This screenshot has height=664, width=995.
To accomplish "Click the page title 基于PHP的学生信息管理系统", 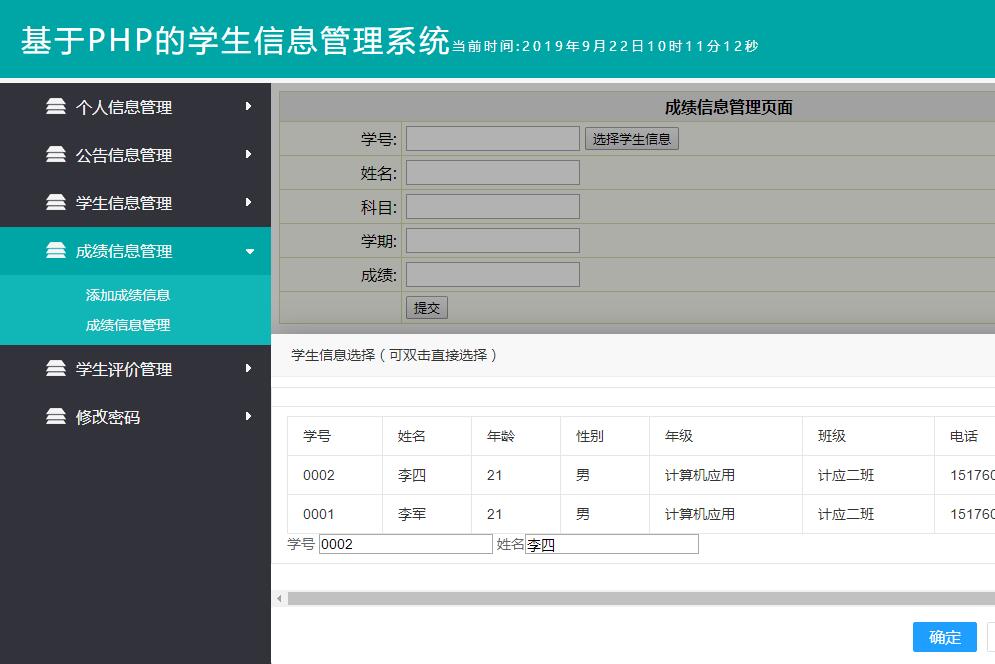I will pos(235,41).
